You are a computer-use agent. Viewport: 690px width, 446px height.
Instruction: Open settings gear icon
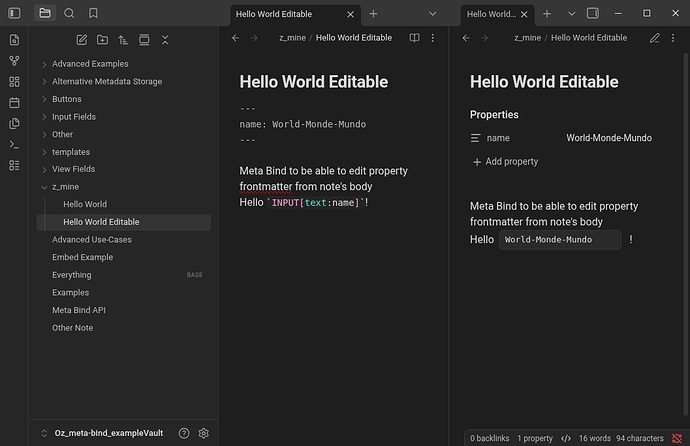(204, 433)
